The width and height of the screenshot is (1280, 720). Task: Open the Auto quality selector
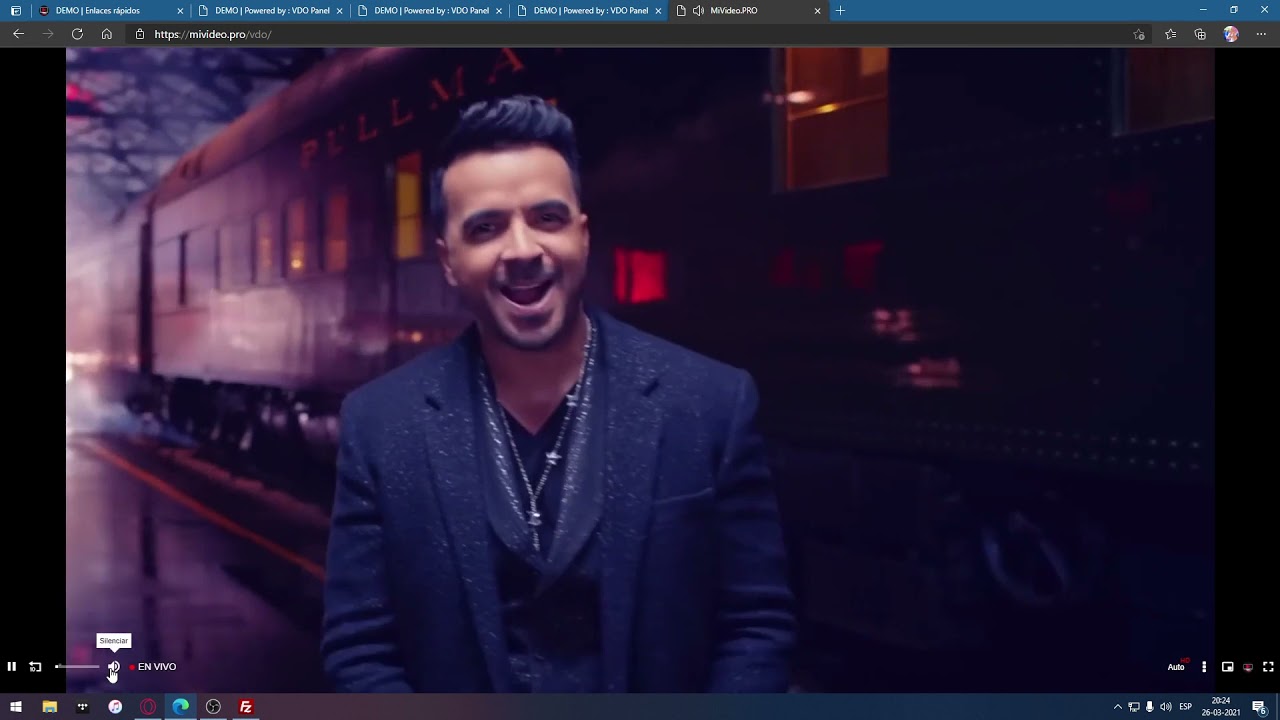coord(1176,667)
